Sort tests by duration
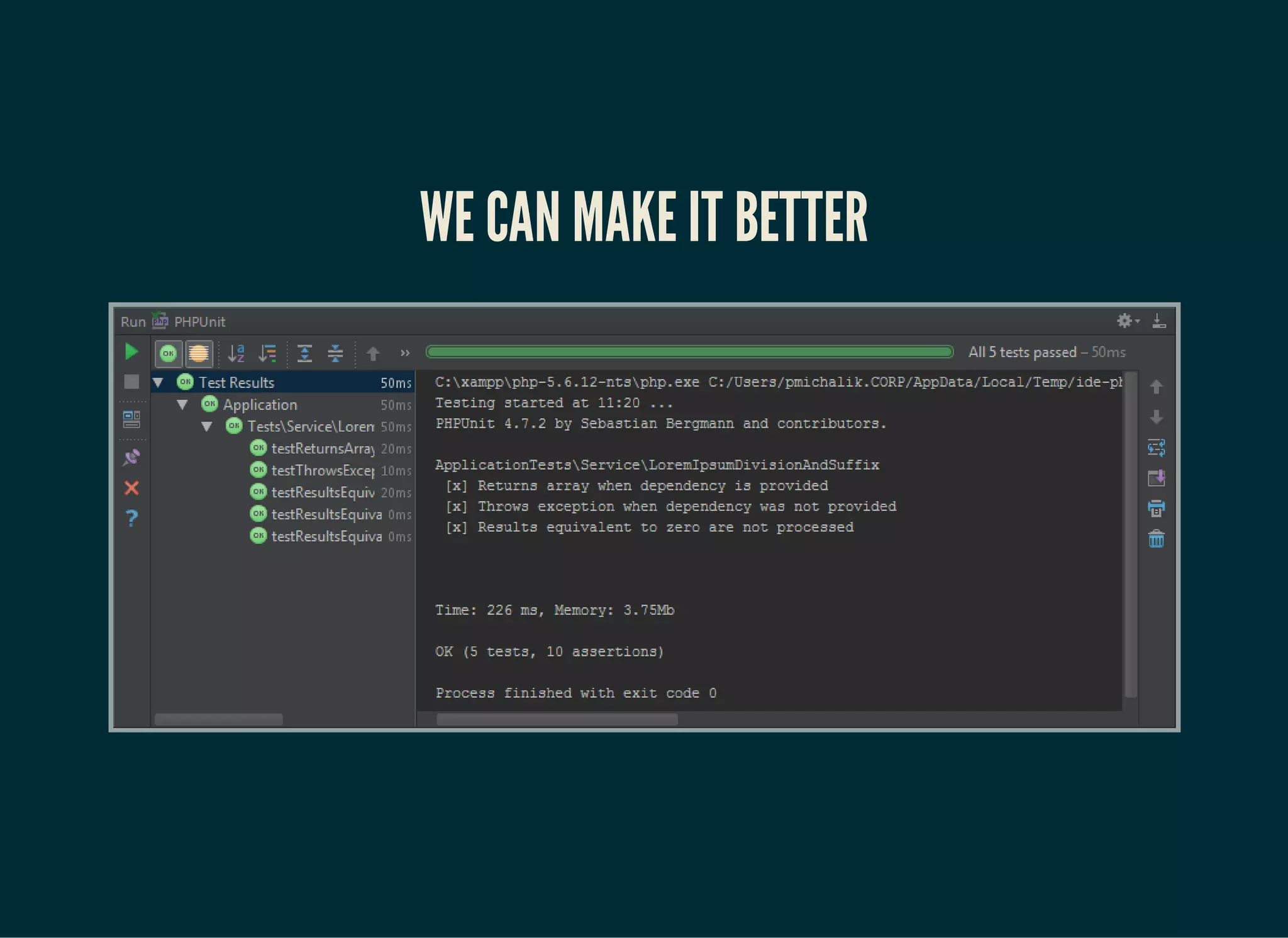1288x938 pixels. [x=268, y=353]
